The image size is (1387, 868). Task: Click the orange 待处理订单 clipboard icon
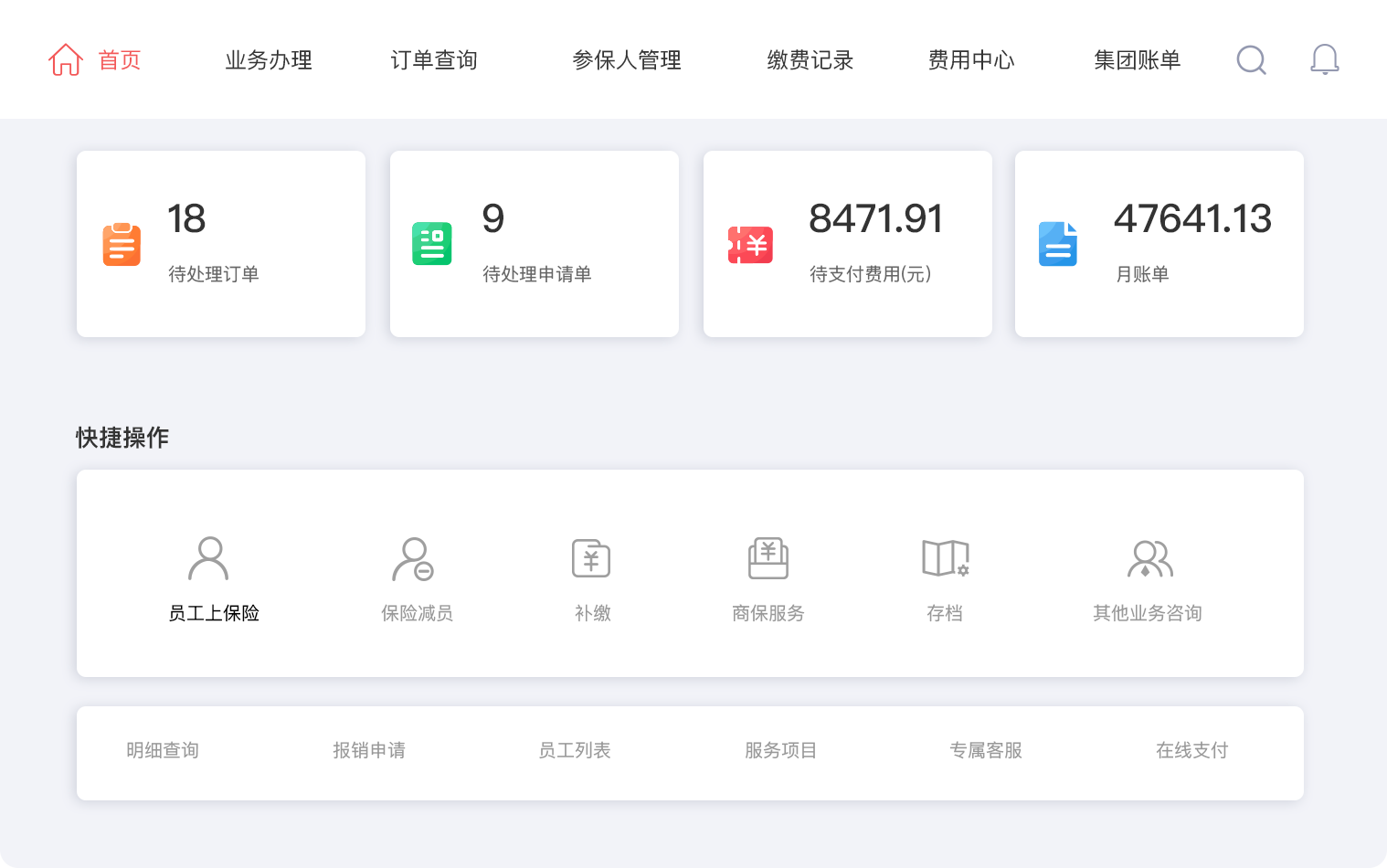pos(122,244)
